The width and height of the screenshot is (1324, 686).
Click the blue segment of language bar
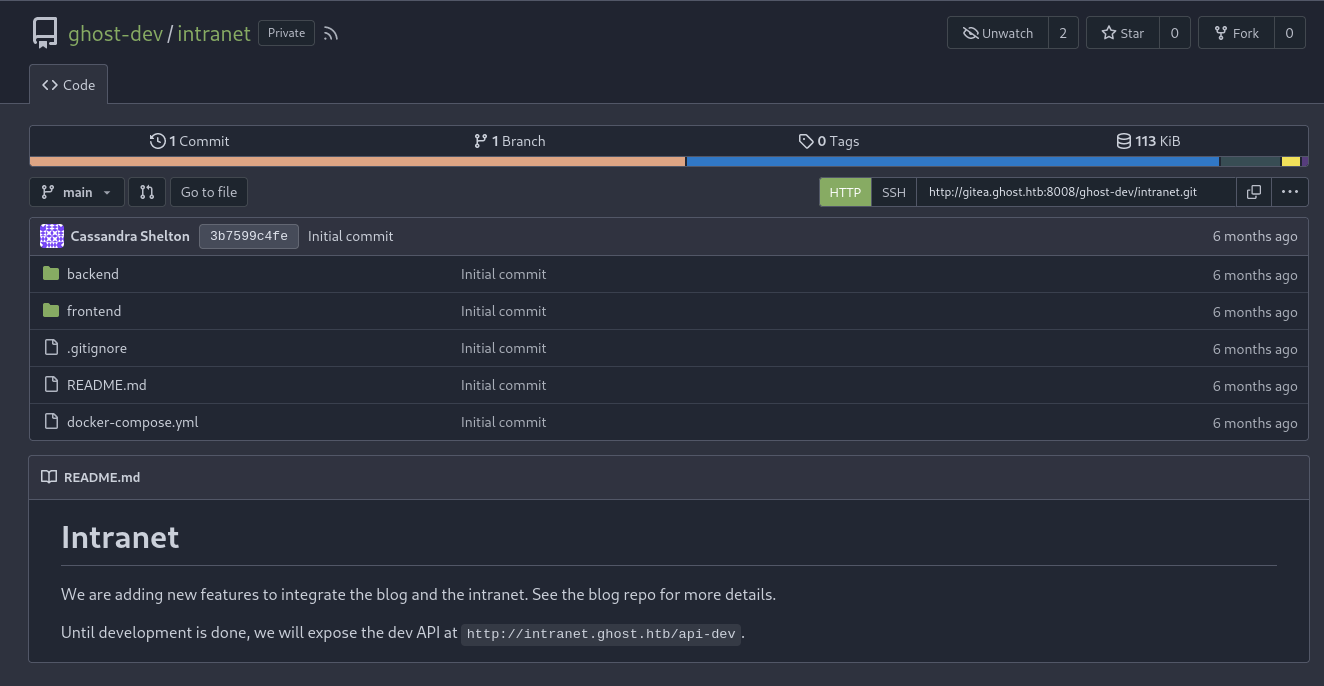(953, 161)
